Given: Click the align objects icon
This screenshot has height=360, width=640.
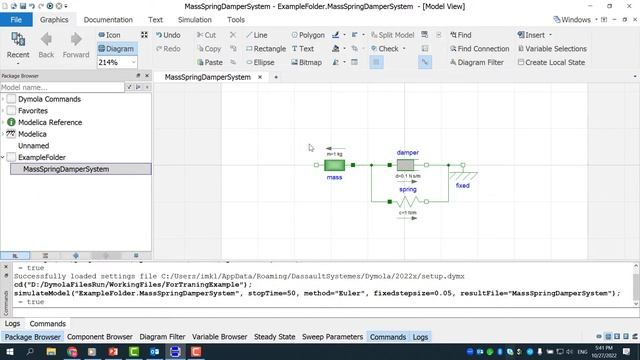Looking at the screenshot, I should [x=354, y=35].
